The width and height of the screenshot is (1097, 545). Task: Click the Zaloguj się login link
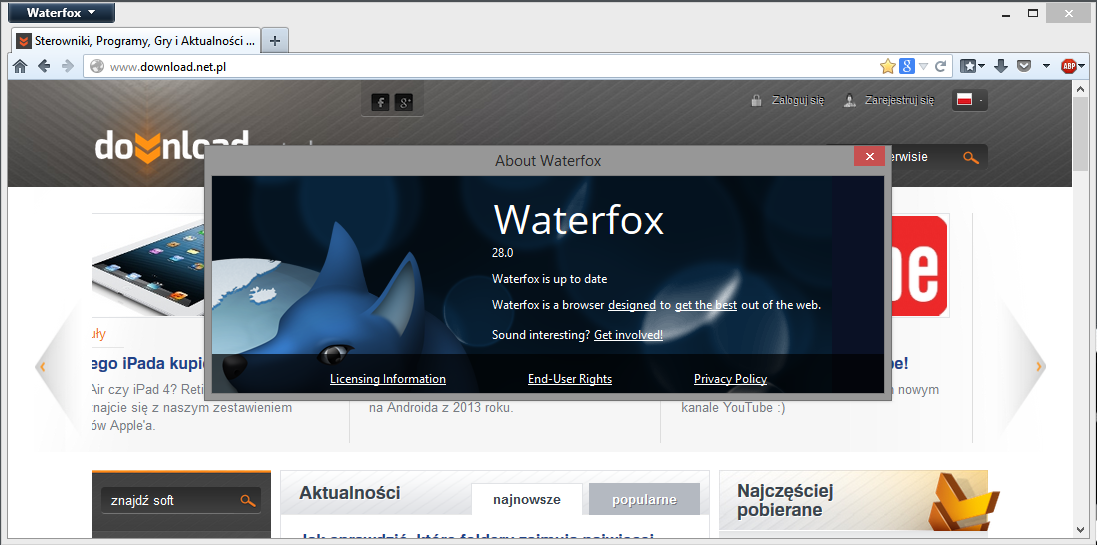point(798,100)
